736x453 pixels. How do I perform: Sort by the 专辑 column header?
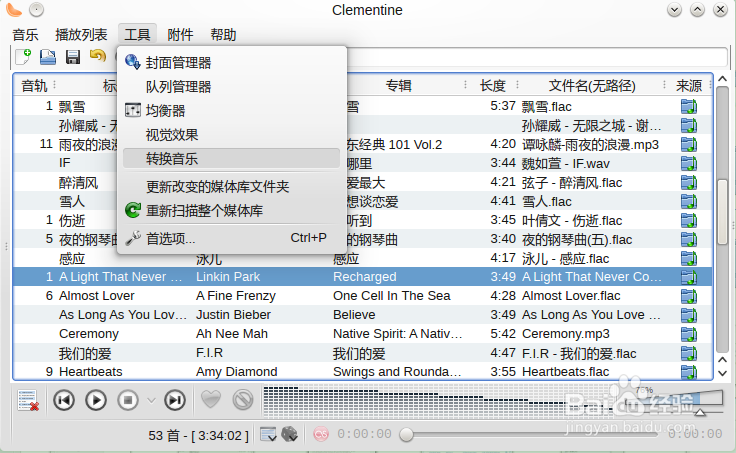[x=399, y=85]
